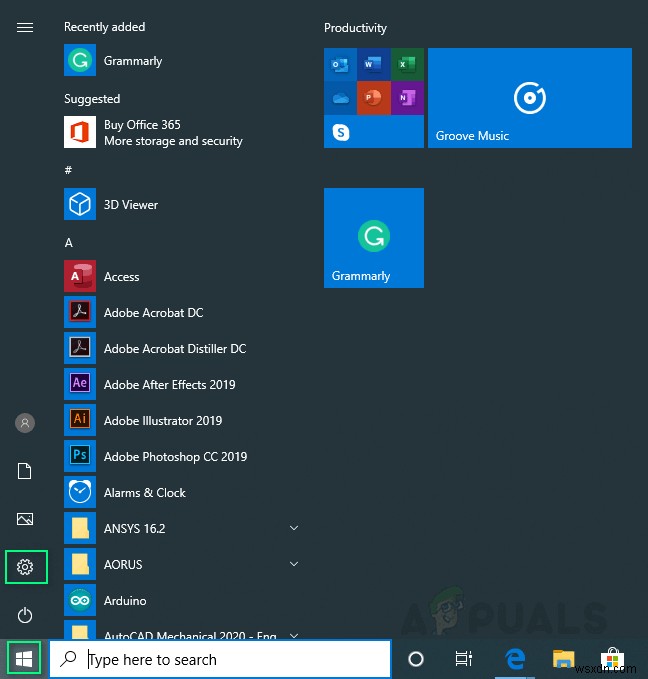Screen dimensions: 648x679
Task: Open Adobe Acrobat Distiller DC
Action: (x=155, y=348)
